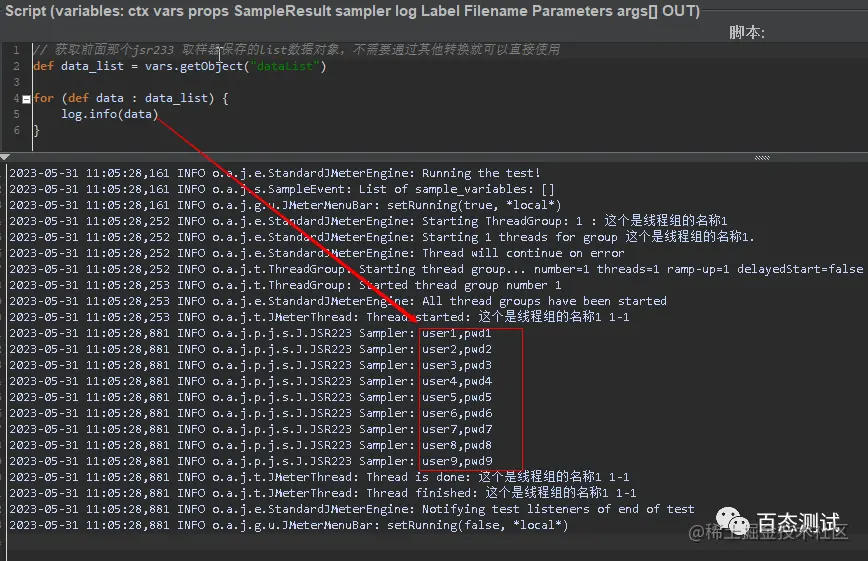Screen dimensions: 868x561
Task: Click the 'Script (variables: ctx vars...' header label
Action: tap(353, 11)
